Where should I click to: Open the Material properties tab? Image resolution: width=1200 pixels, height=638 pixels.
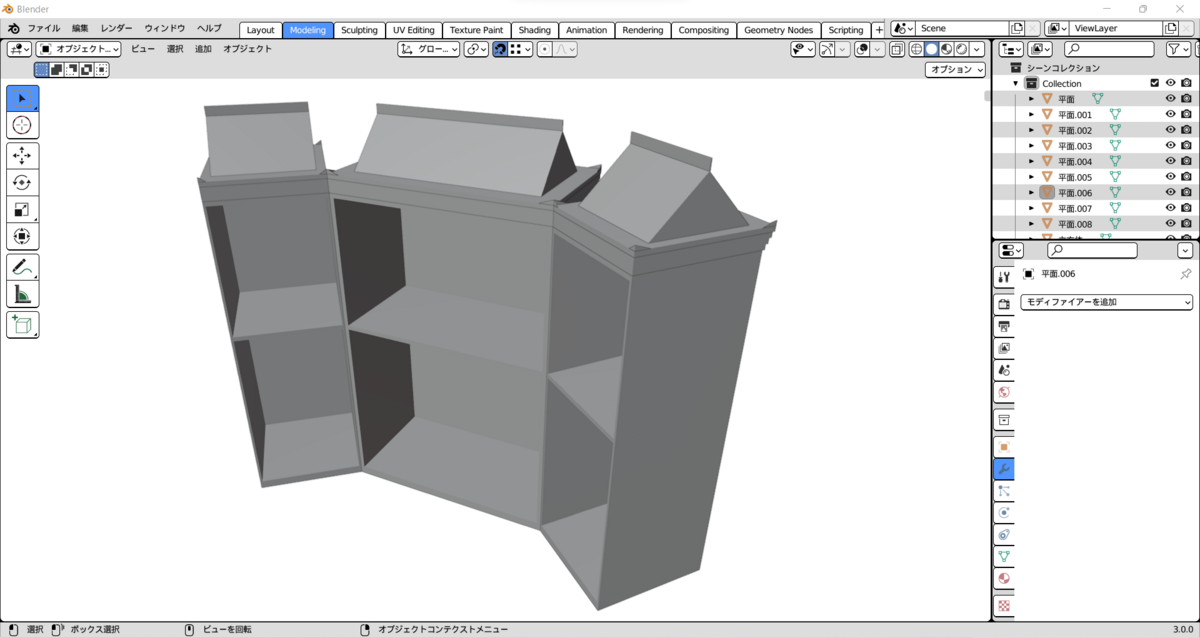point(1004,578)
